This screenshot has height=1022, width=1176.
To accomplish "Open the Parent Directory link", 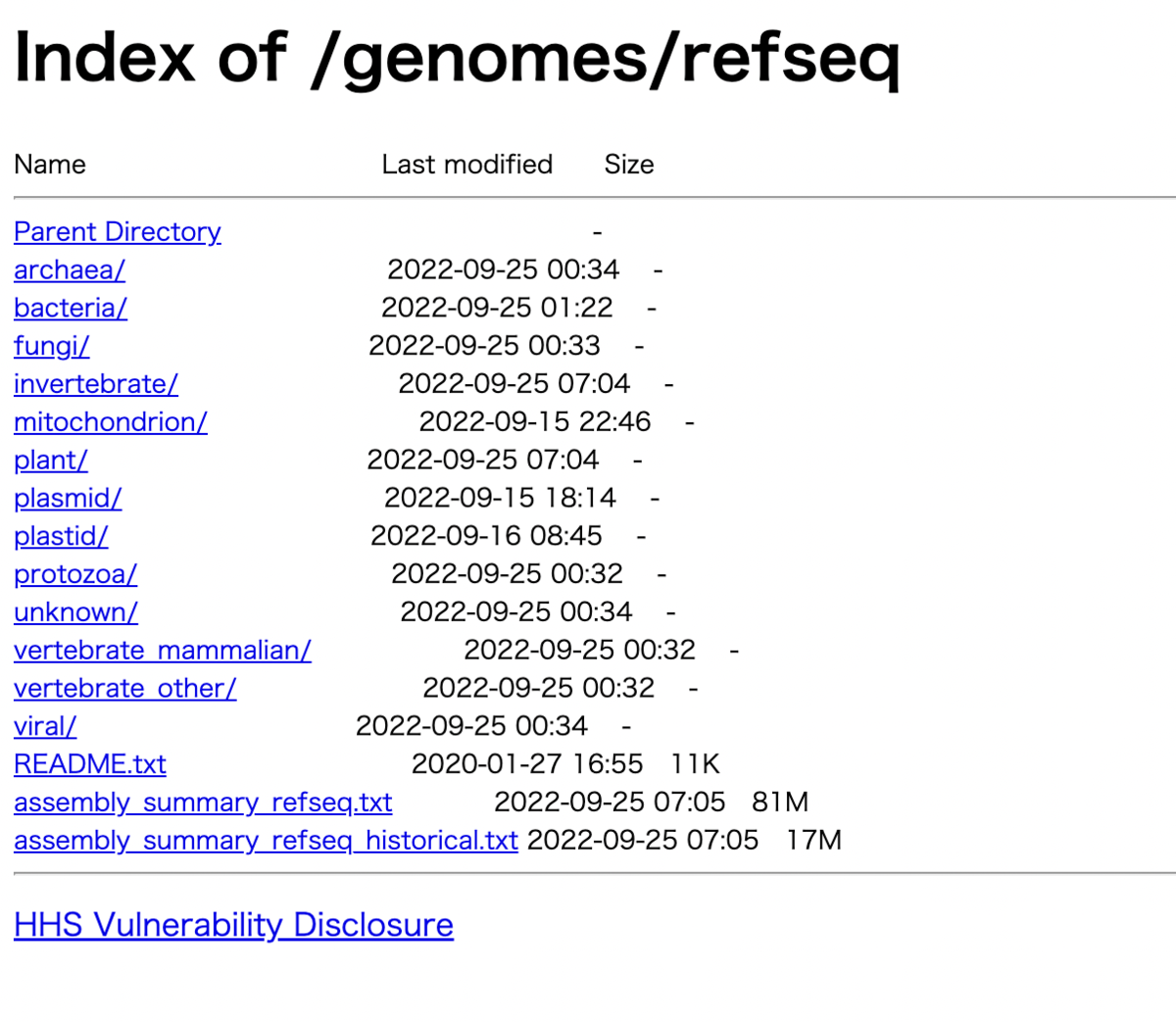I will pyautogui.click(x=118, y=232).
